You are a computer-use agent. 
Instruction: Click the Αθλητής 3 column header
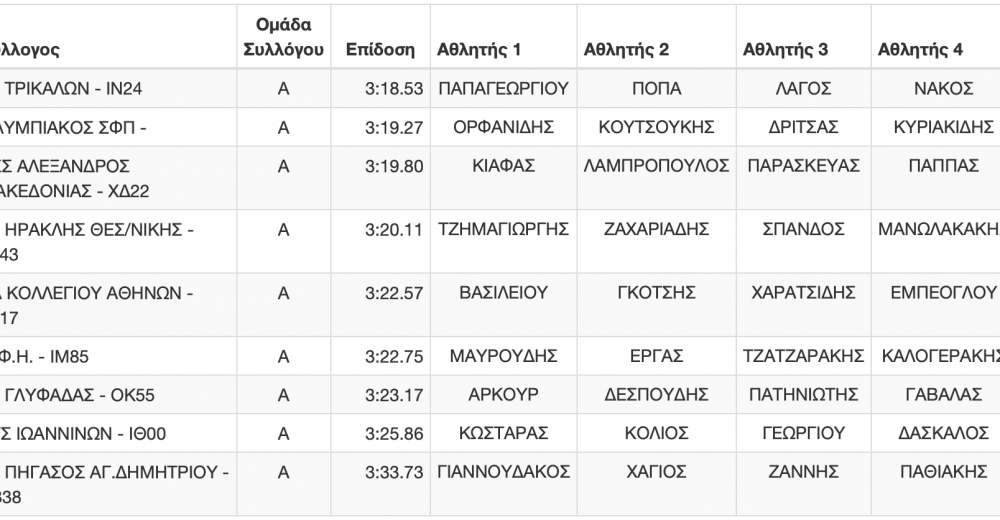(785, 50)
